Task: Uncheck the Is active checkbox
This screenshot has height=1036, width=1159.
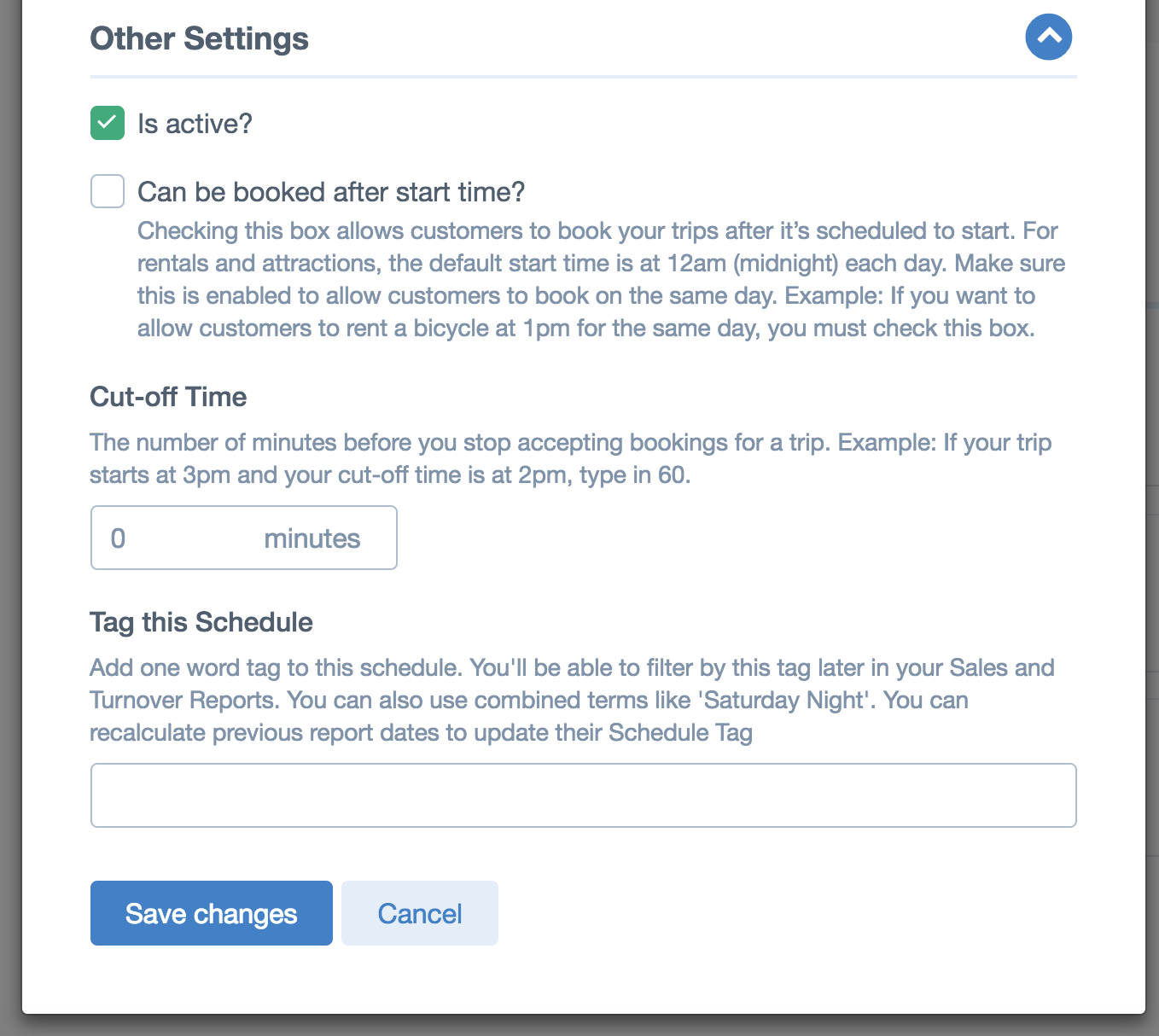Action: click(x=108, y=123)
